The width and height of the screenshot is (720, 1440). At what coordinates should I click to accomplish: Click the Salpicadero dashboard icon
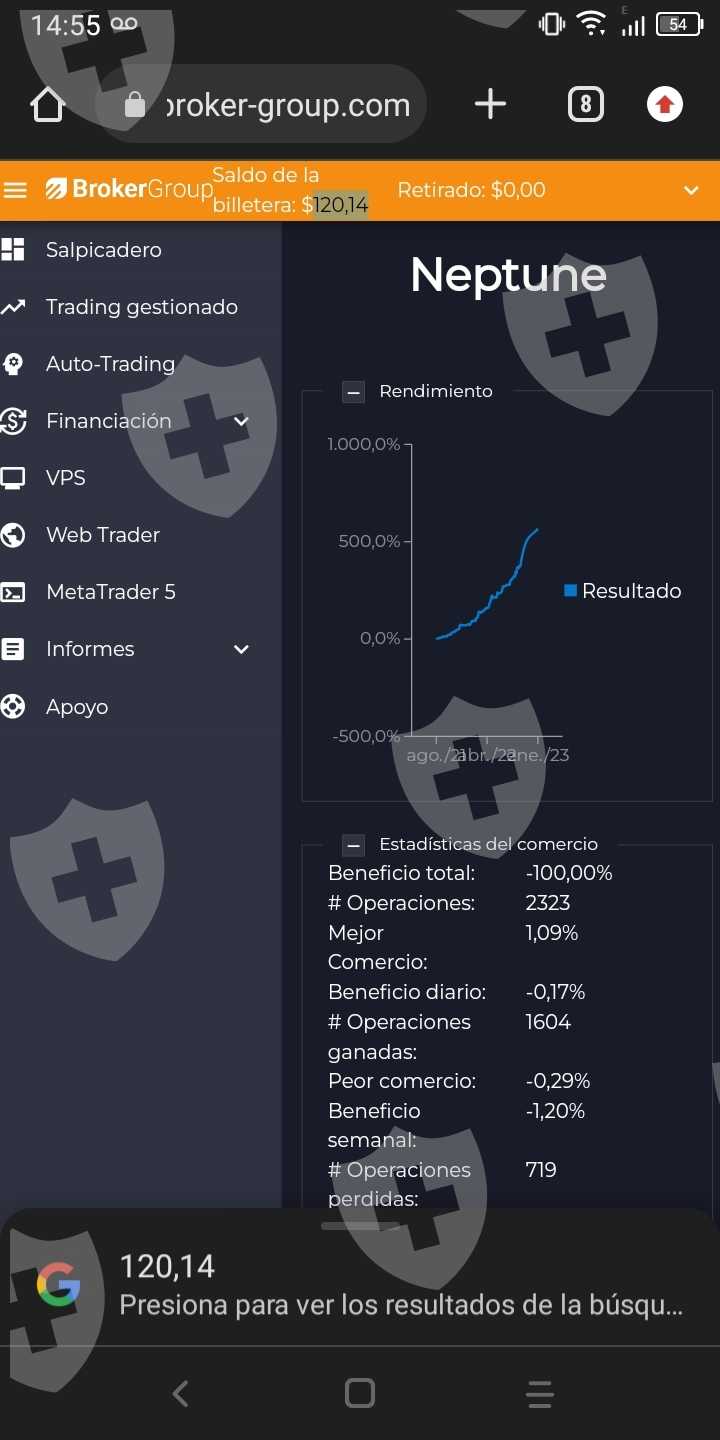coord(13,250)
